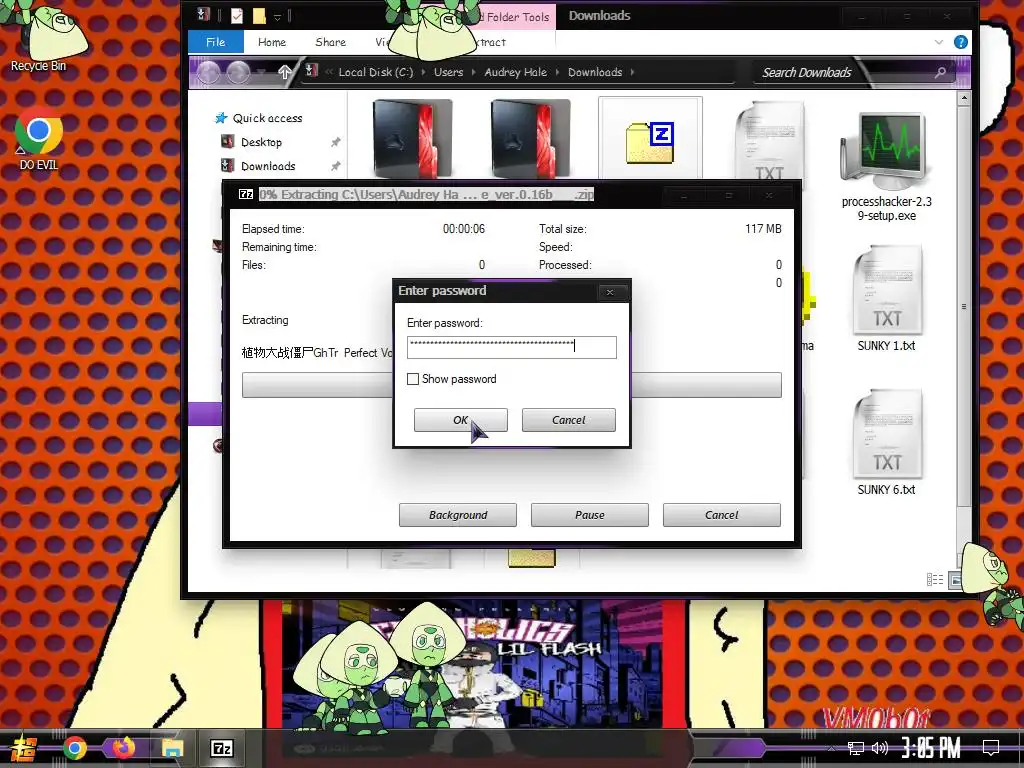
Task: Open the volume control in system tray
Action: [880, 748]
